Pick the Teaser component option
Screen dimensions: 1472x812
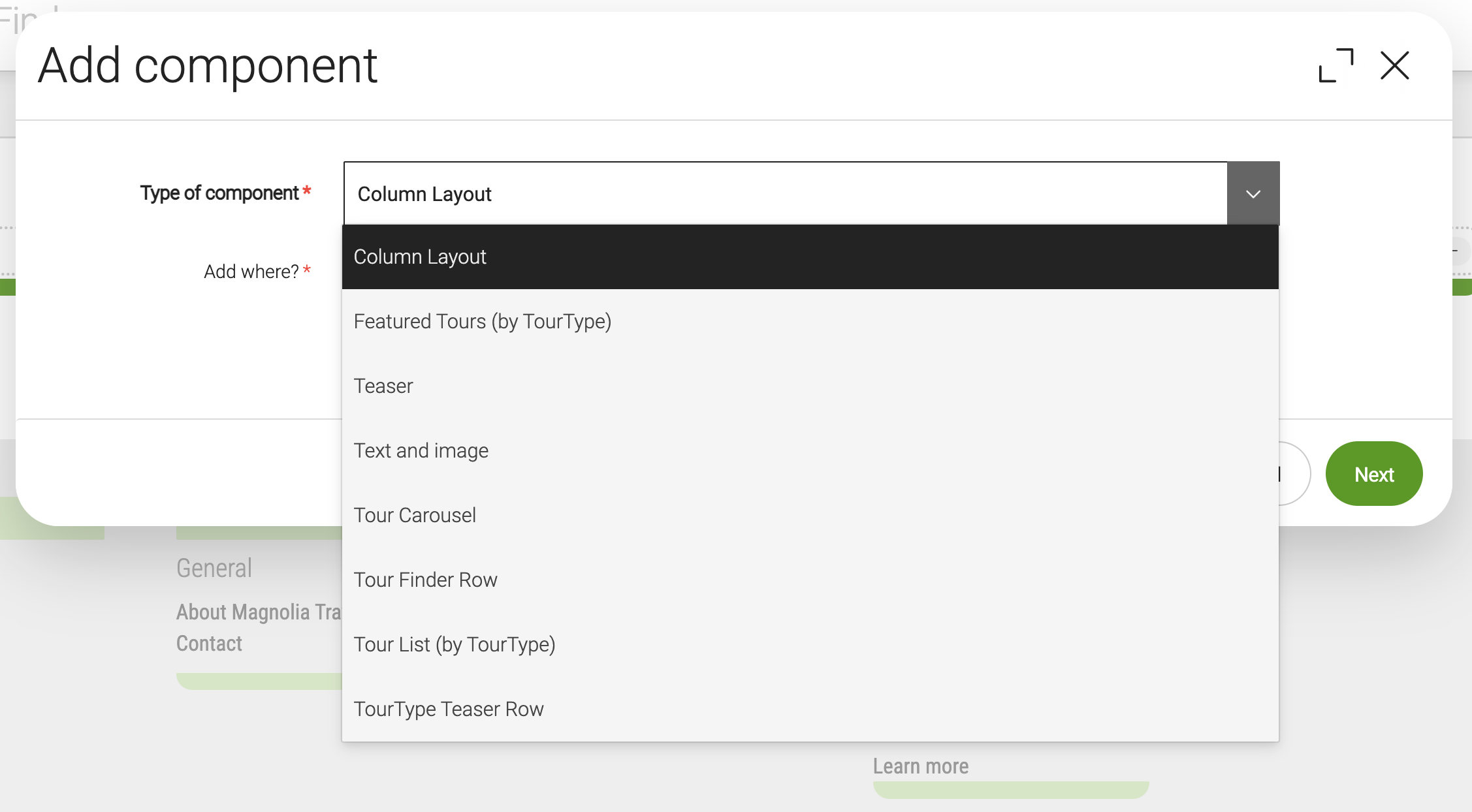810,386
